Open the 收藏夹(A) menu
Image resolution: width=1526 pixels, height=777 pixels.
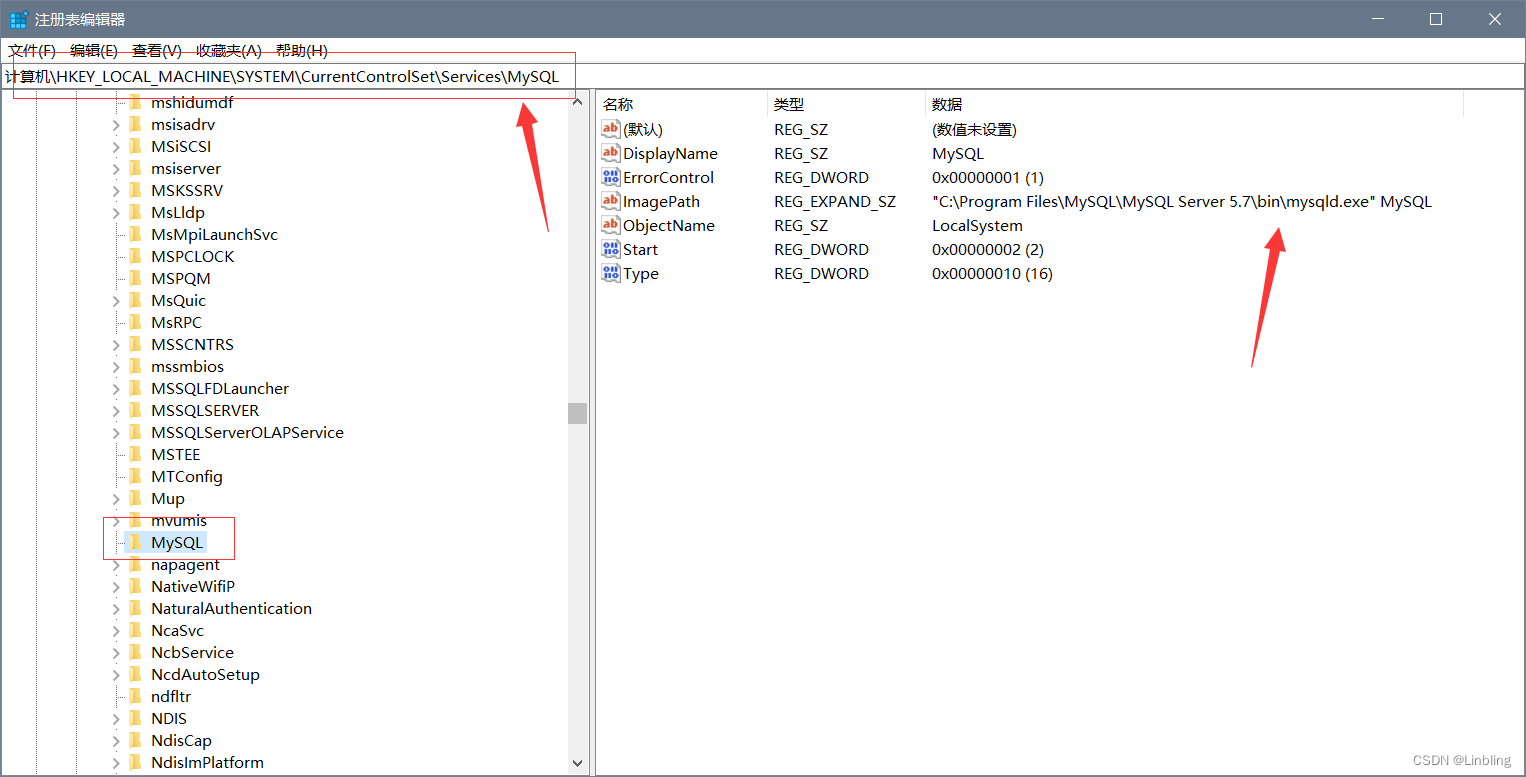[x=229, y=50]
